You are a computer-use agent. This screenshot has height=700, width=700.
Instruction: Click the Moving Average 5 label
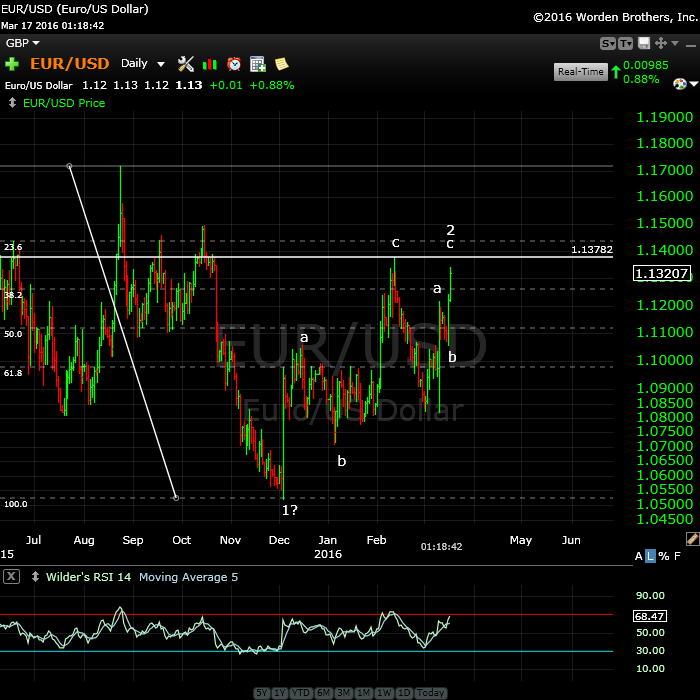click(x=188, y=577)
